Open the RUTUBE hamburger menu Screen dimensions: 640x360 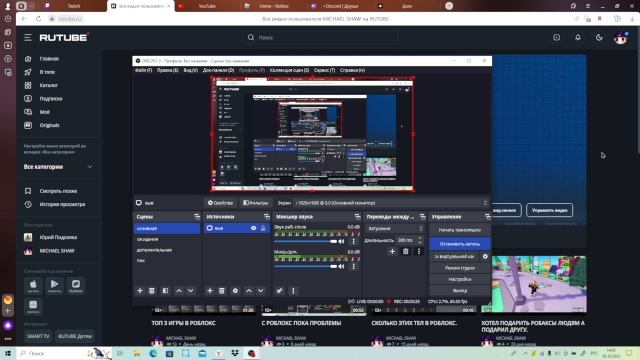(27, 38)
